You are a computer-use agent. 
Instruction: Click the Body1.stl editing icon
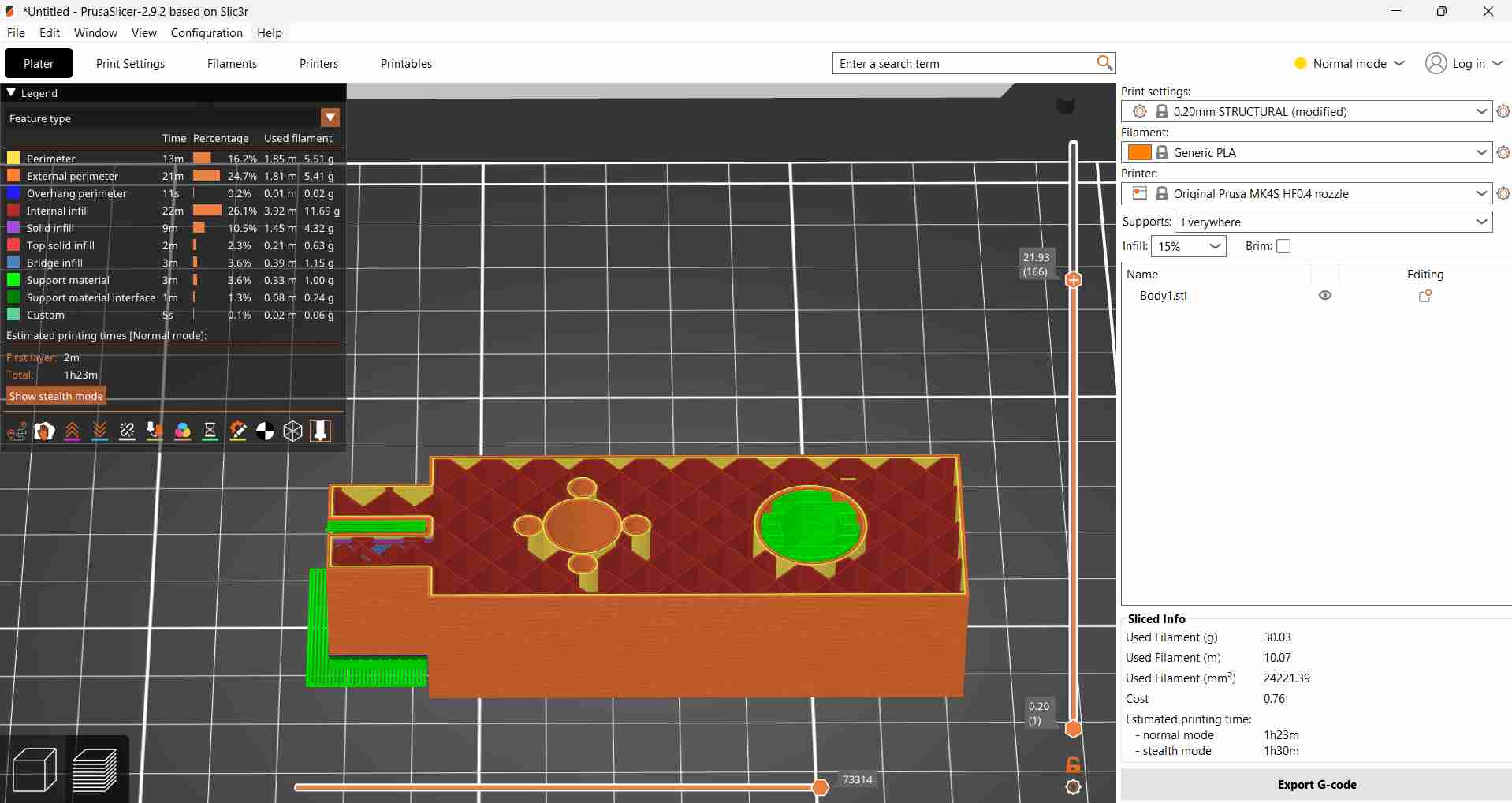tap(1425, 296)
